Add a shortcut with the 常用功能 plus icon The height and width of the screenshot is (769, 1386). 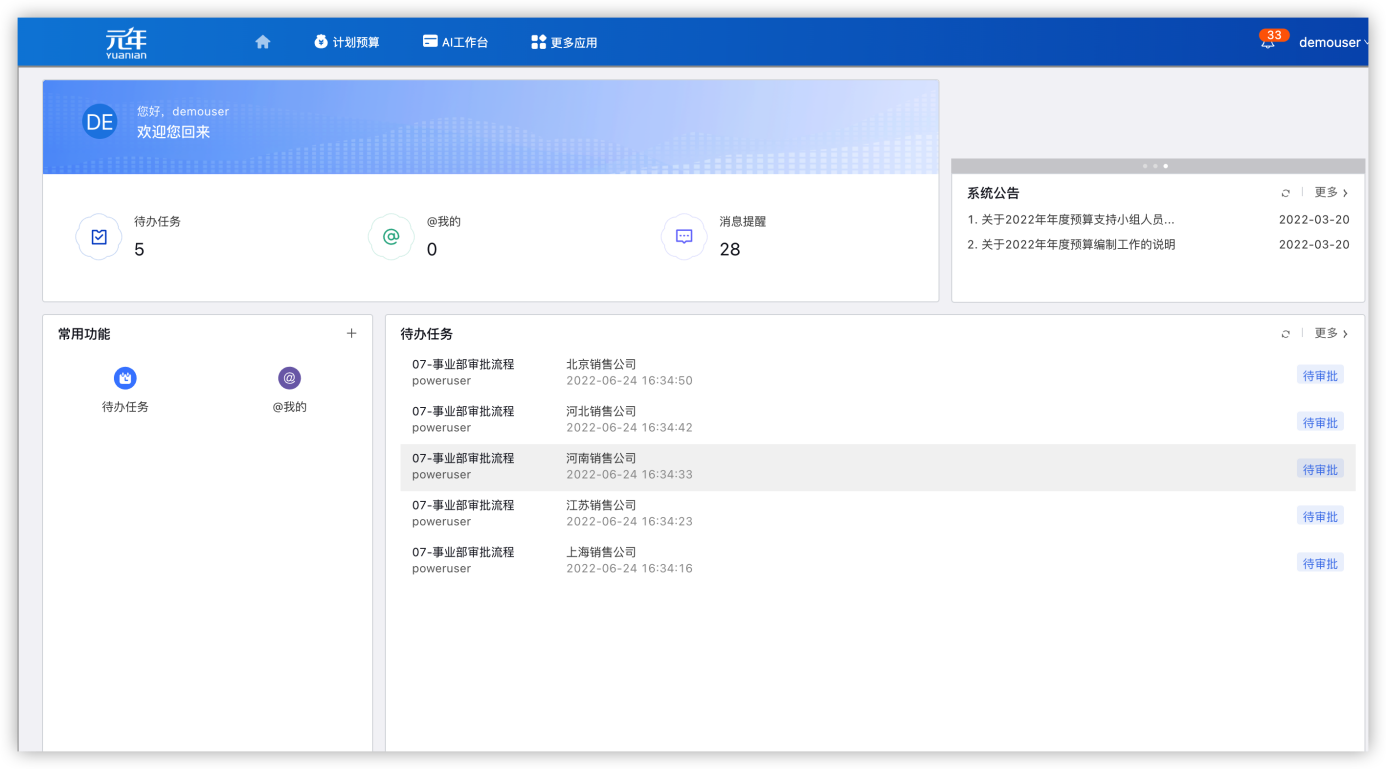point(351,334)
